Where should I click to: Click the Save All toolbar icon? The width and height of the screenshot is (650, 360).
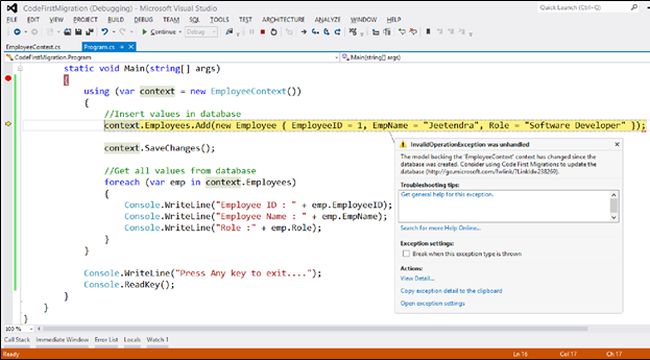(89, 32)
